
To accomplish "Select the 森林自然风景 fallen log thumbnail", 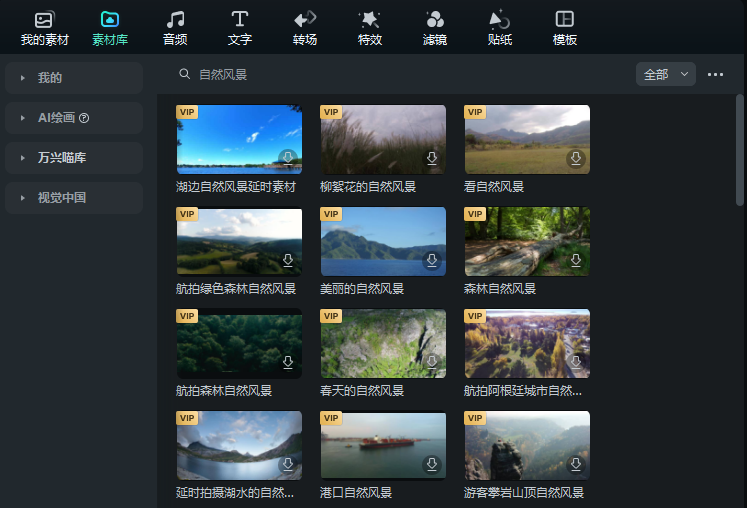I will (527, 242).
